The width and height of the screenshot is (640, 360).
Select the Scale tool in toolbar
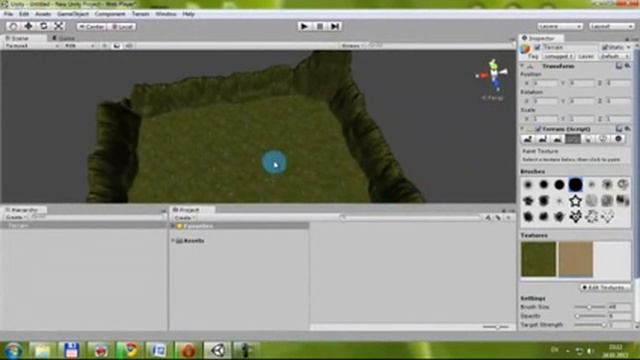click(59, 26)
